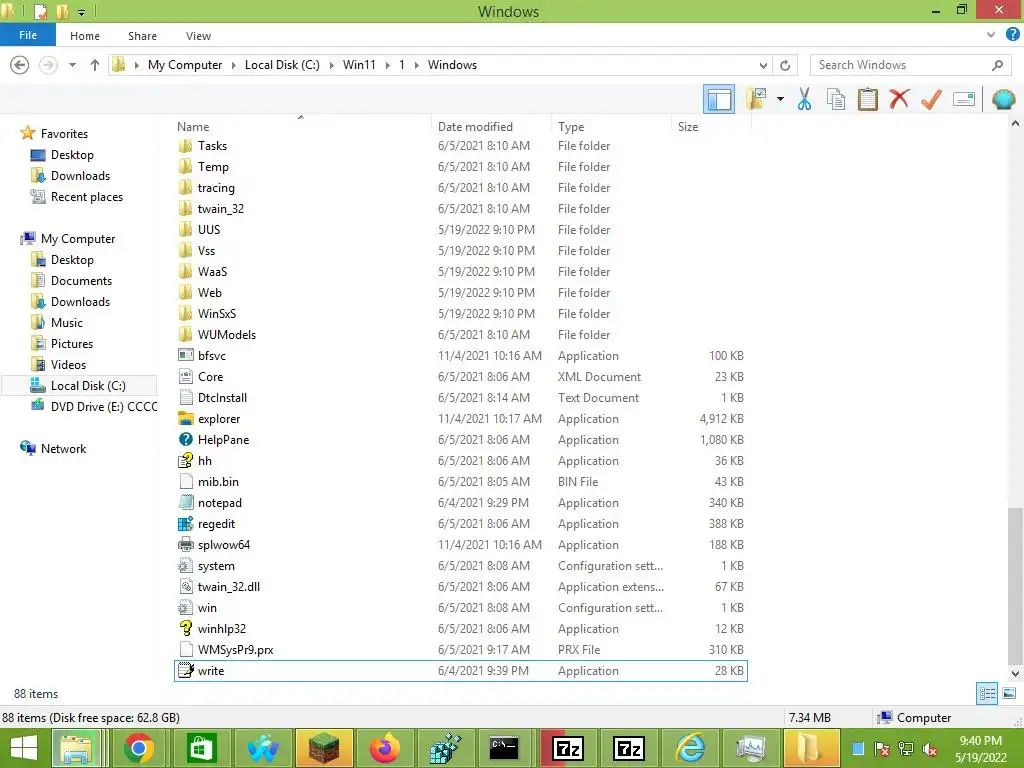Viewport: 1024px width, 768px height.
Task: Select My Computer in navigation pane
Action: pyautogui.click(x=78, y=238)
